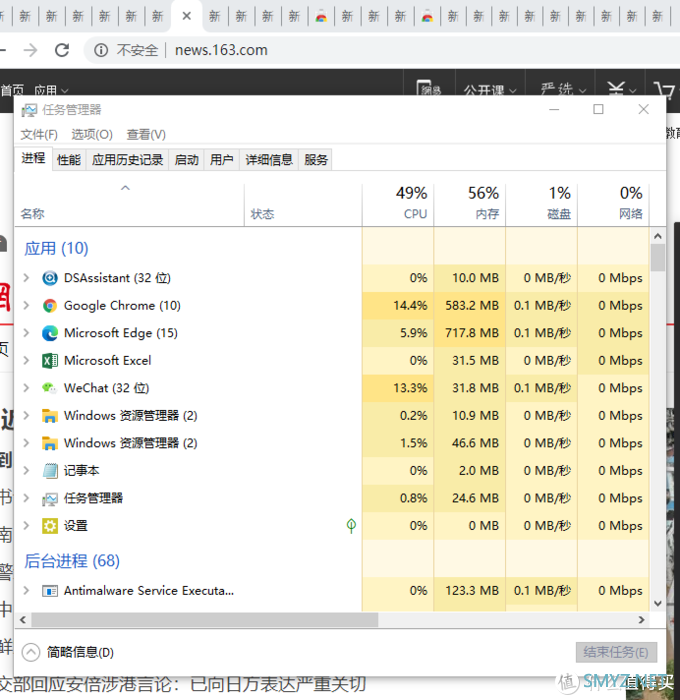Expand the Microsoft Edge (15) process group
Screen dimensions: 680x700
click(26, 333)
